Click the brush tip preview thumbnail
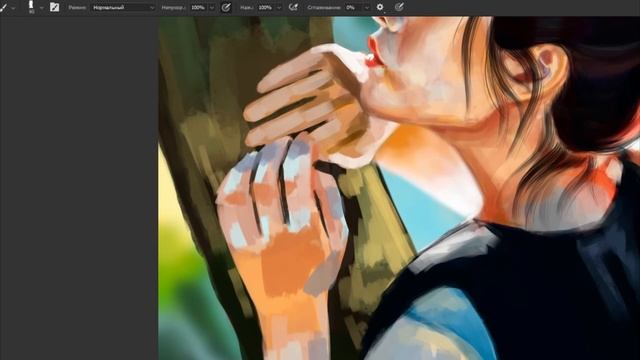The image size is (640, 360). pyautogui.click(x=31, y=7)
